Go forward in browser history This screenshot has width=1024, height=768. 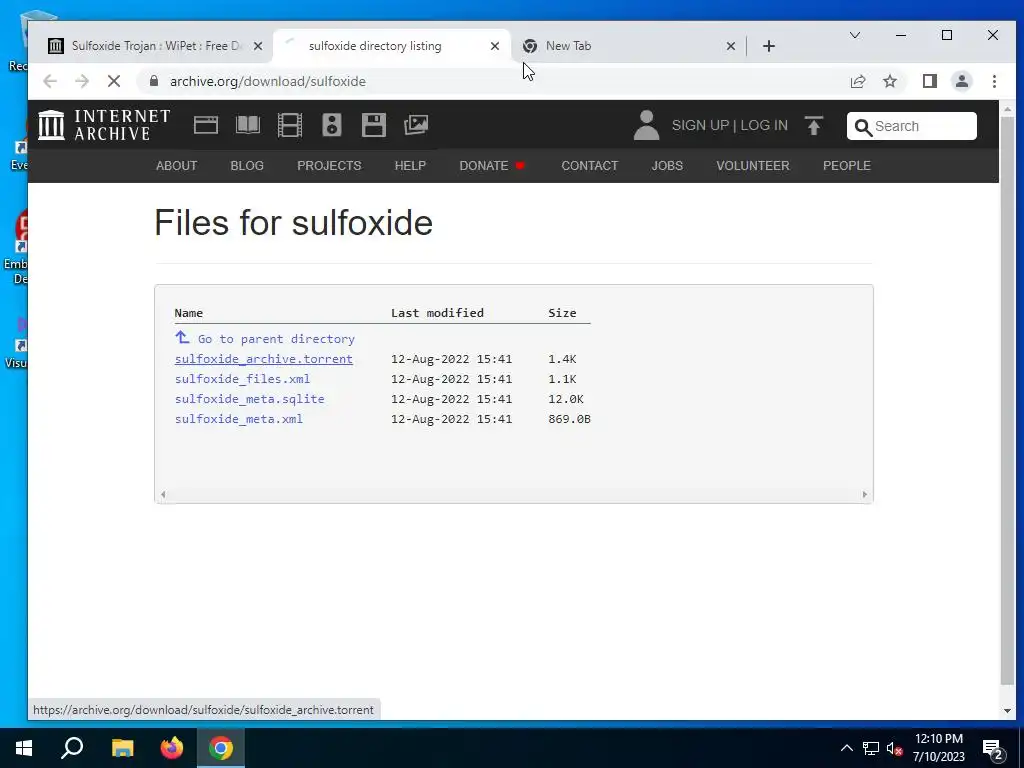coord(82,81)
